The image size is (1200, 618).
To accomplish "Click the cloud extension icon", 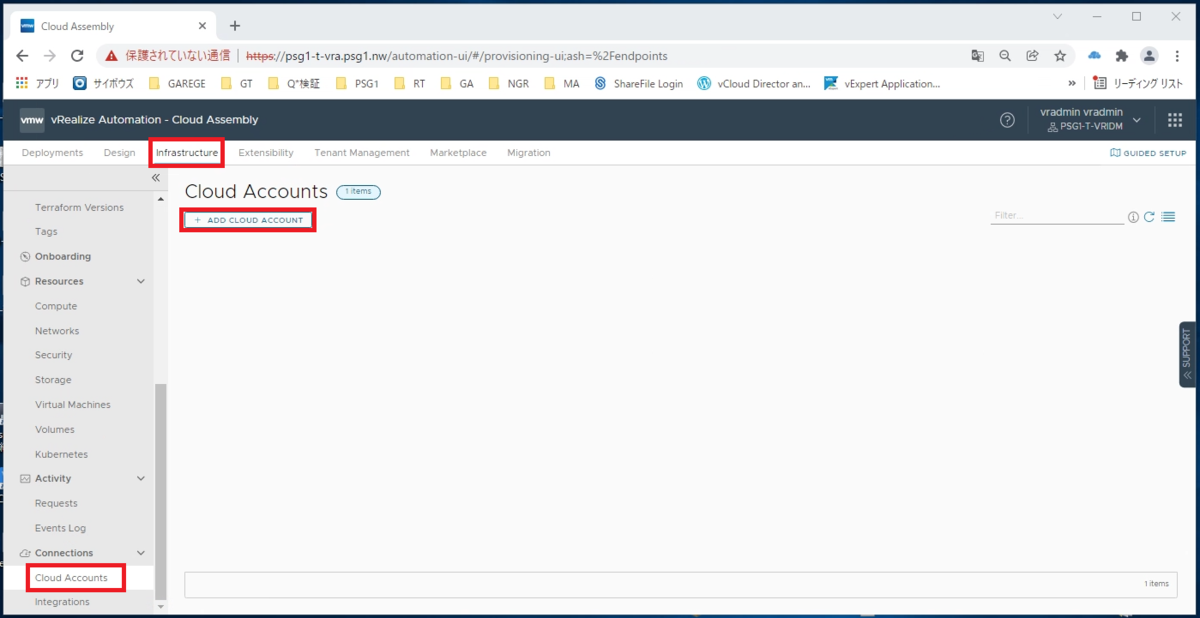I will click(1094, 56).
